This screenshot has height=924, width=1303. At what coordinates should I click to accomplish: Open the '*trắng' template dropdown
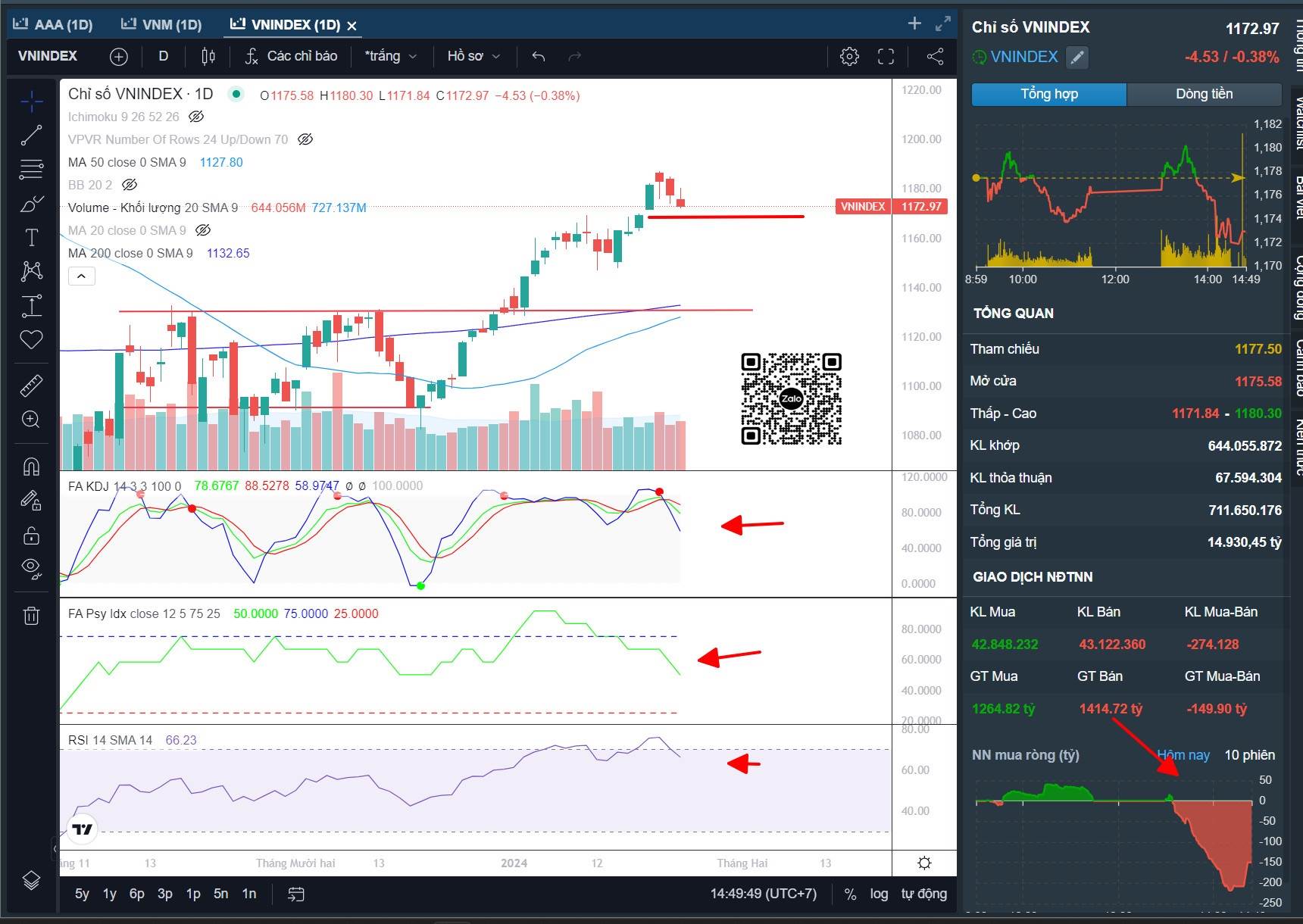(x=390, y=56)
